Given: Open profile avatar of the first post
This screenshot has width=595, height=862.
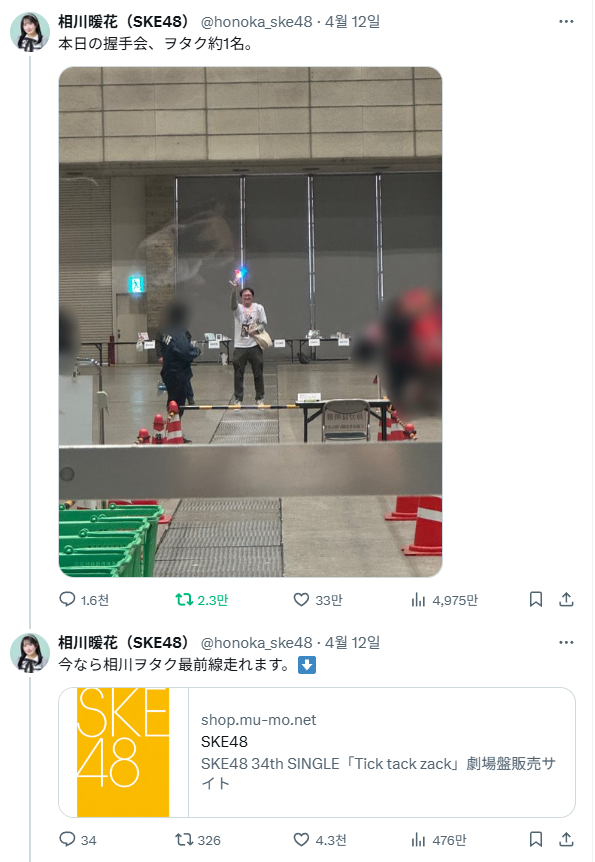Looking at the screenshot, I should 30,31.
